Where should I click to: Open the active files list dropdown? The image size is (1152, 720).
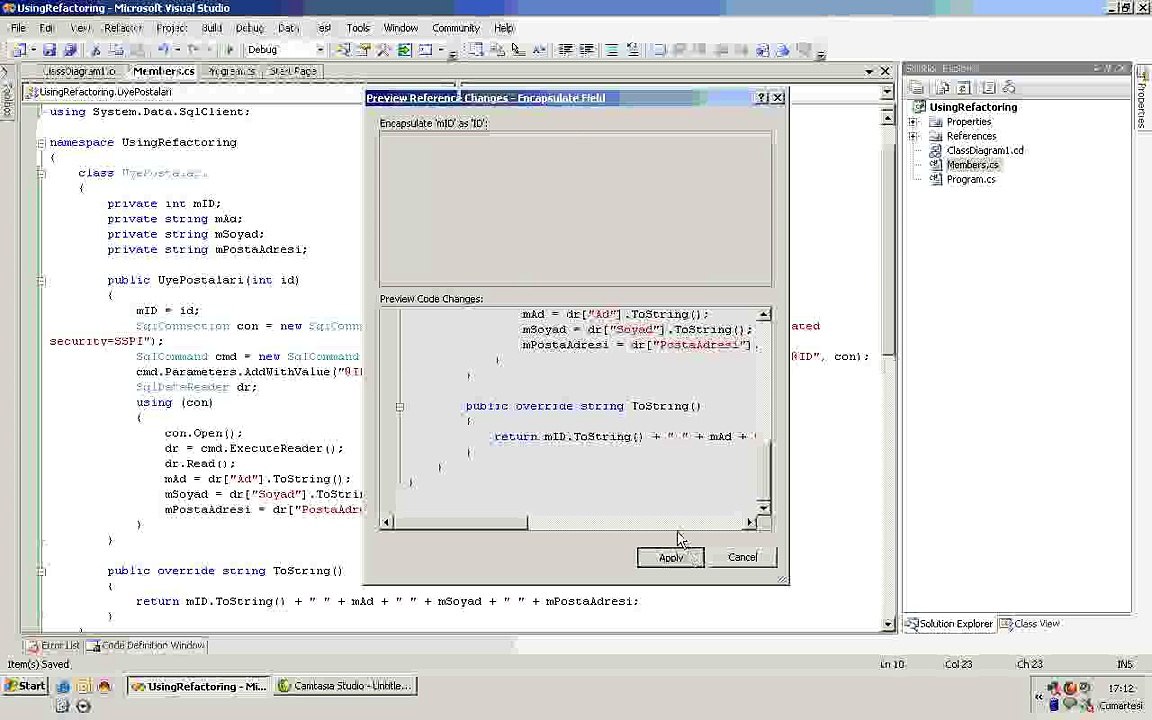pyautogui.click(x=869, y=71)
